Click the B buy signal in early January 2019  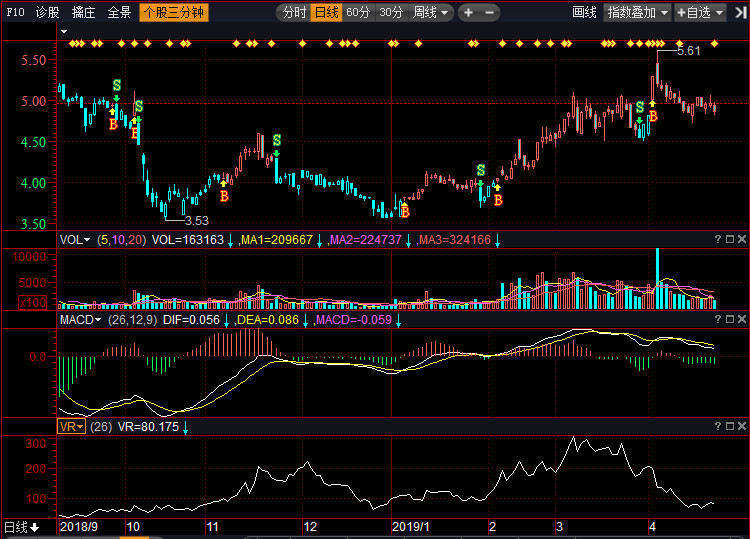pyautogui.click(x=405, y=211)
